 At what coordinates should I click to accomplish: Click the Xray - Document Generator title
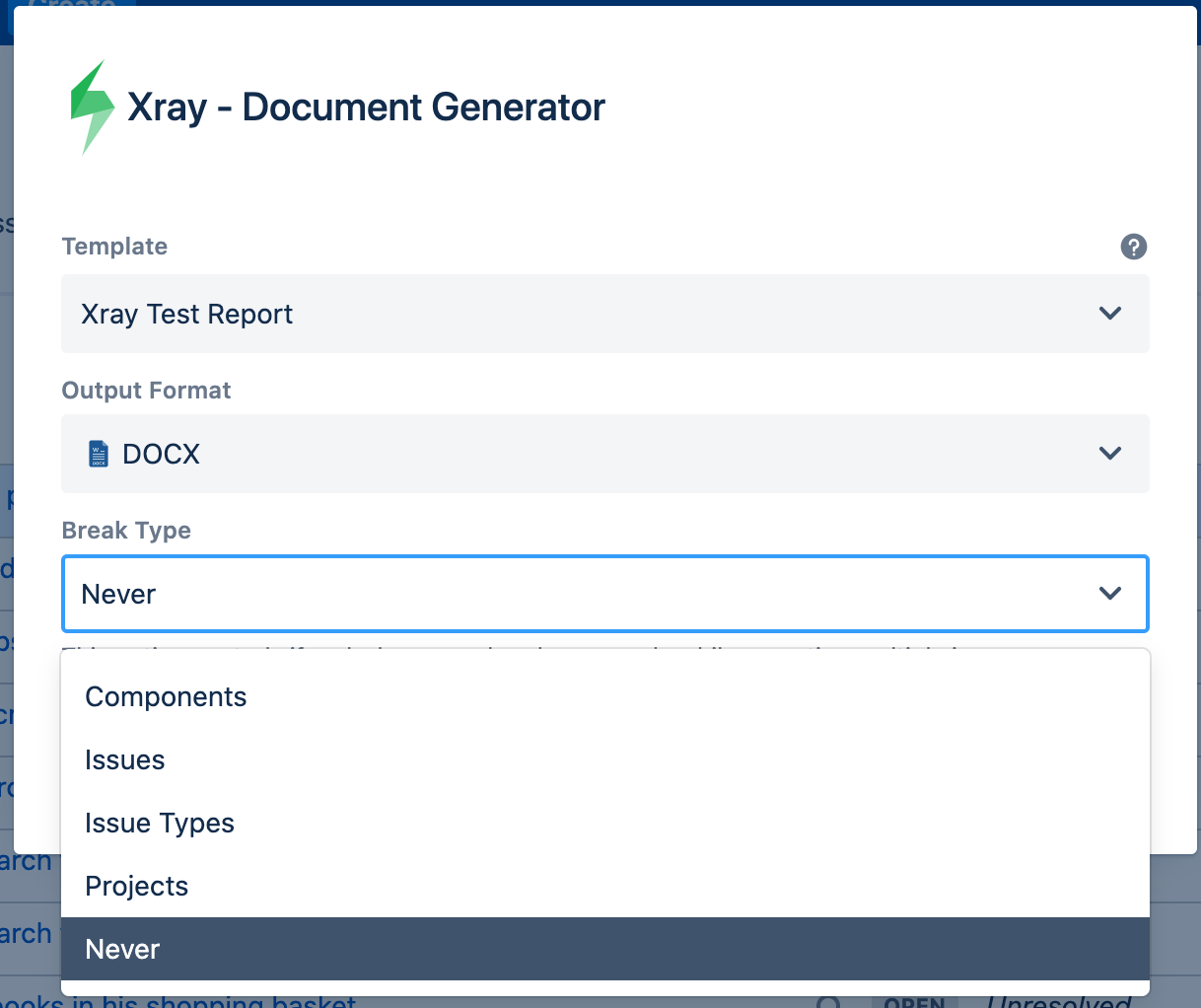click(367, 108)
